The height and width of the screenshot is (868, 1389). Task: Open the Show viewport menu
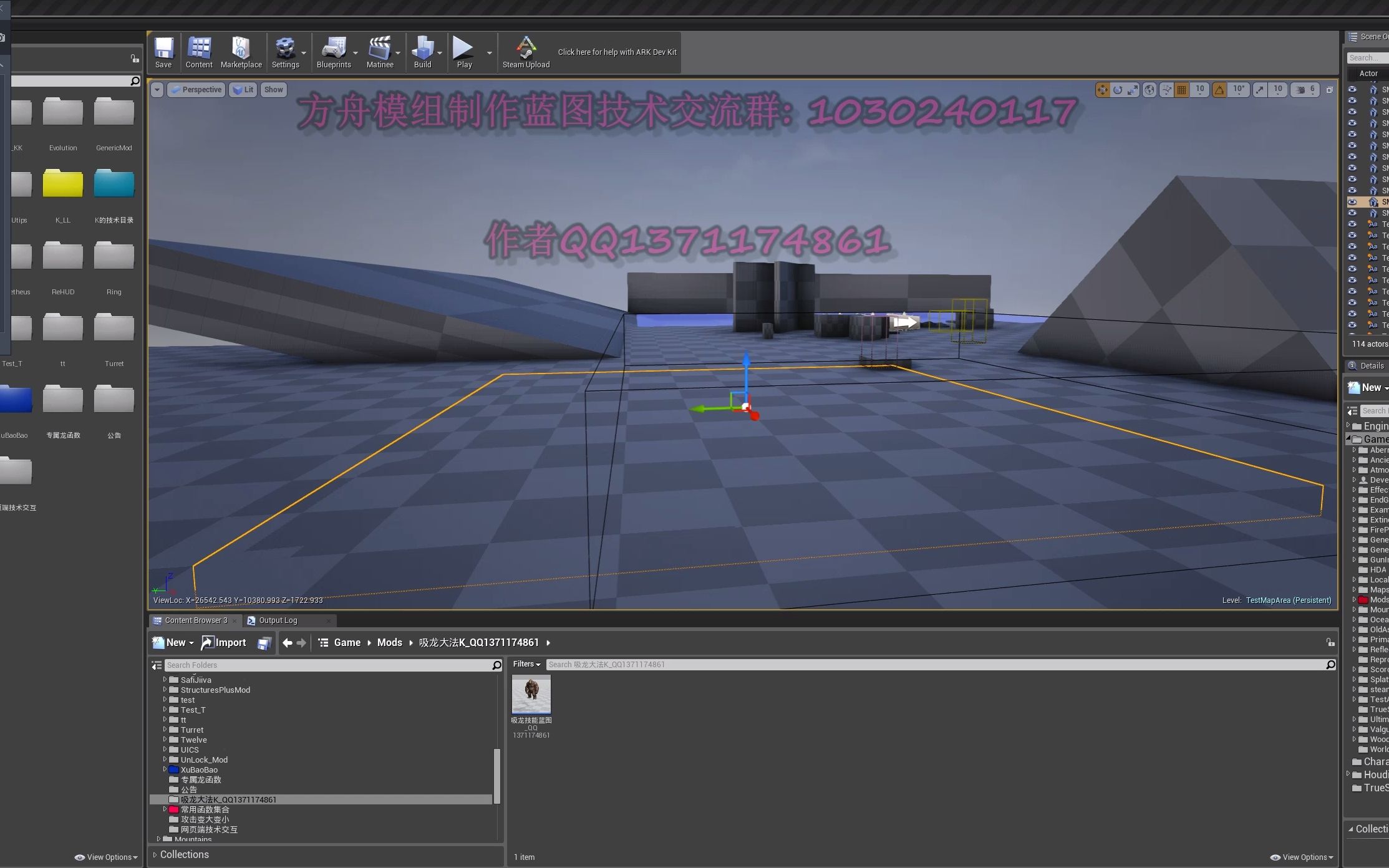[x=273, y=90]
